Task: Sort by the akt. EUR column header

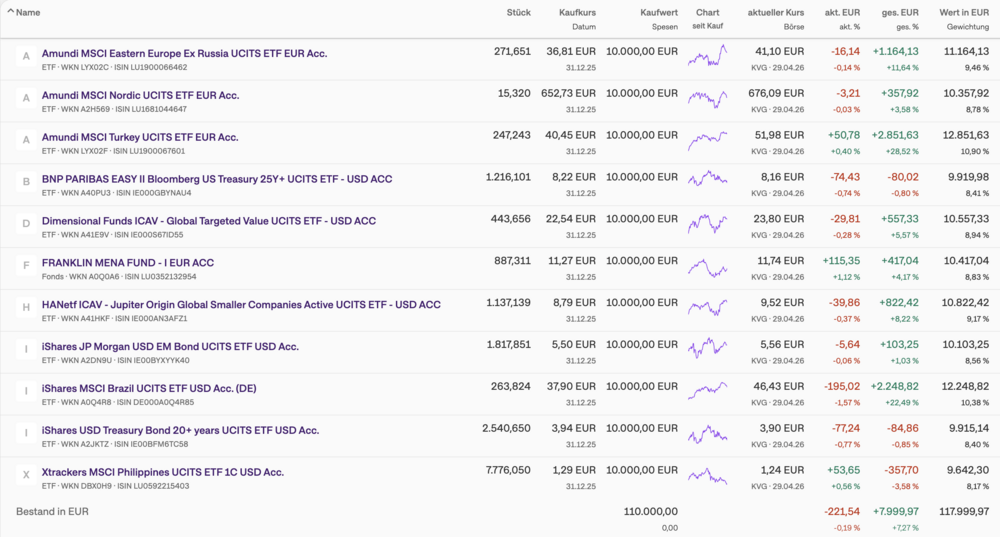Action: (x=842, y=12)
